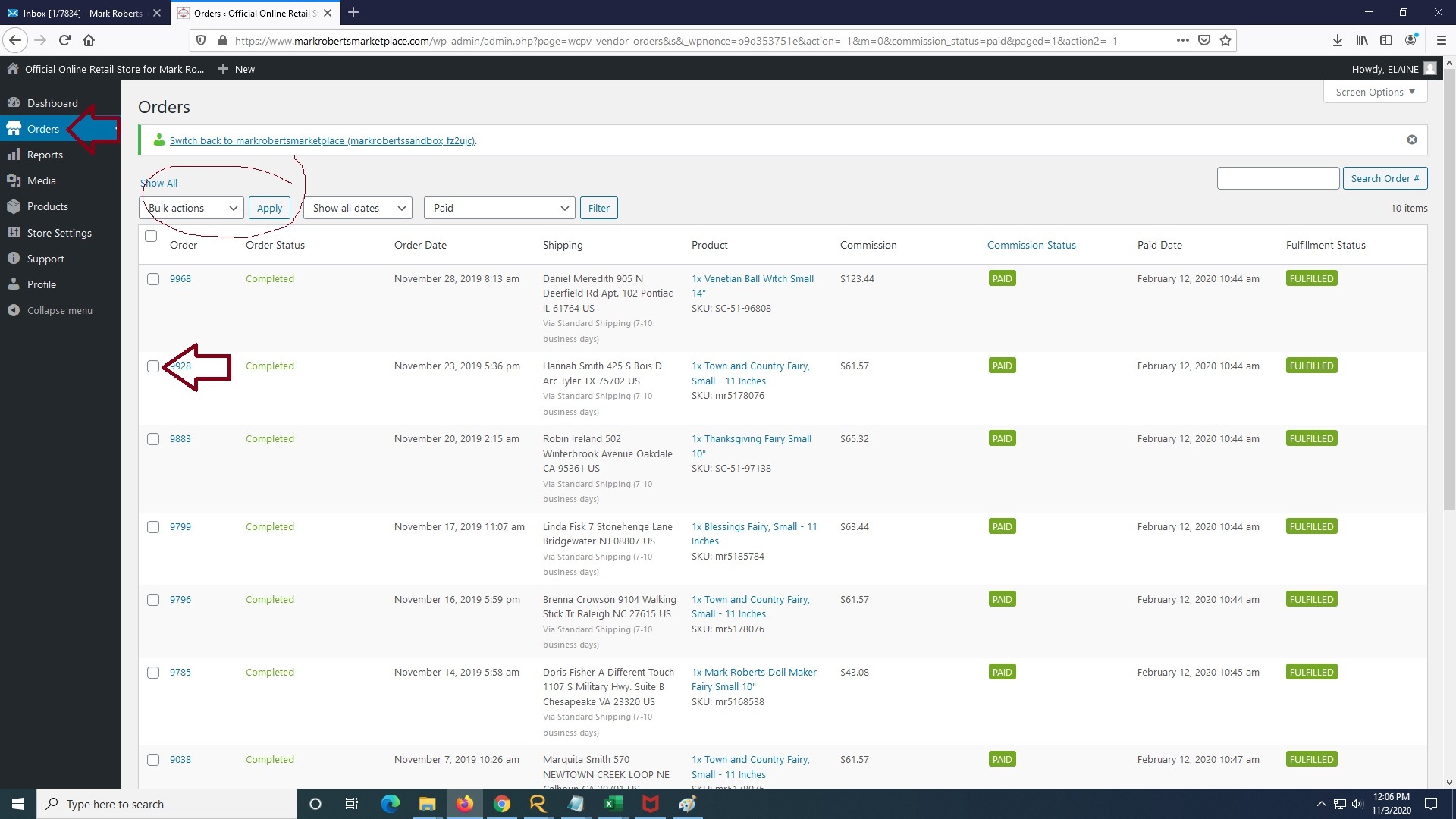Check the box for order 9038
The height and width of the screenshot is (819, 1456).
click(153, 760)
